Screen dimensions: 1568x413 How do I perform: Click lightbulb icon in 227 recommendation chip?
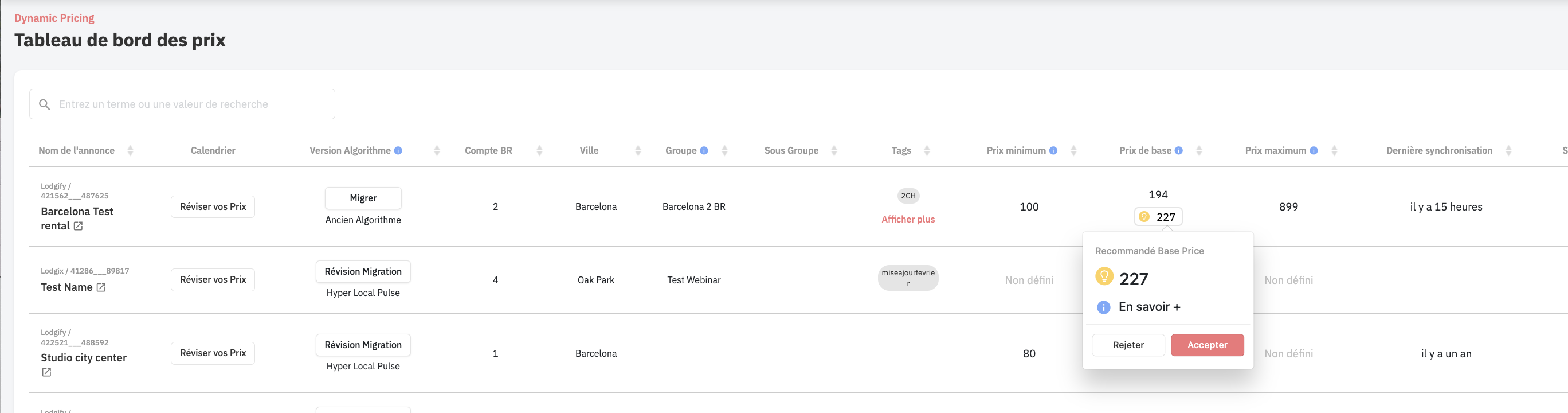(1144, 217)
